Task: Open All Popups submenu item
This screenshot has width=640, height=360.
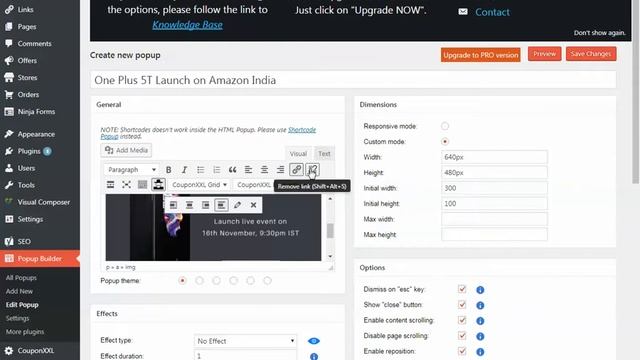Action: point(21,278)
